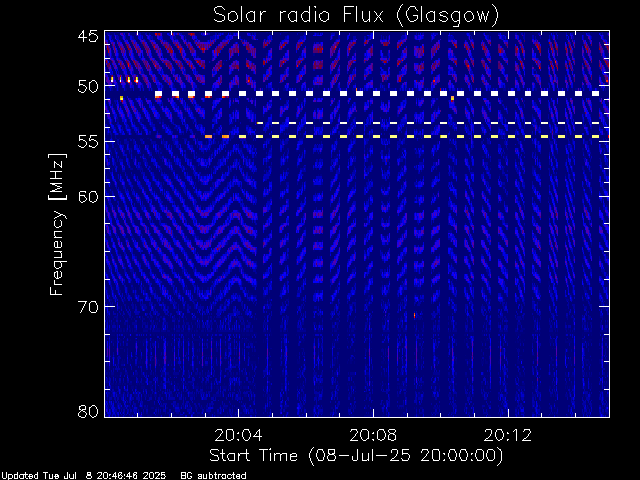Screen dimensions: 640x480
Task: Click the plot title "Solar radio Flux (Glasgow)"
Action: point(356,16)
